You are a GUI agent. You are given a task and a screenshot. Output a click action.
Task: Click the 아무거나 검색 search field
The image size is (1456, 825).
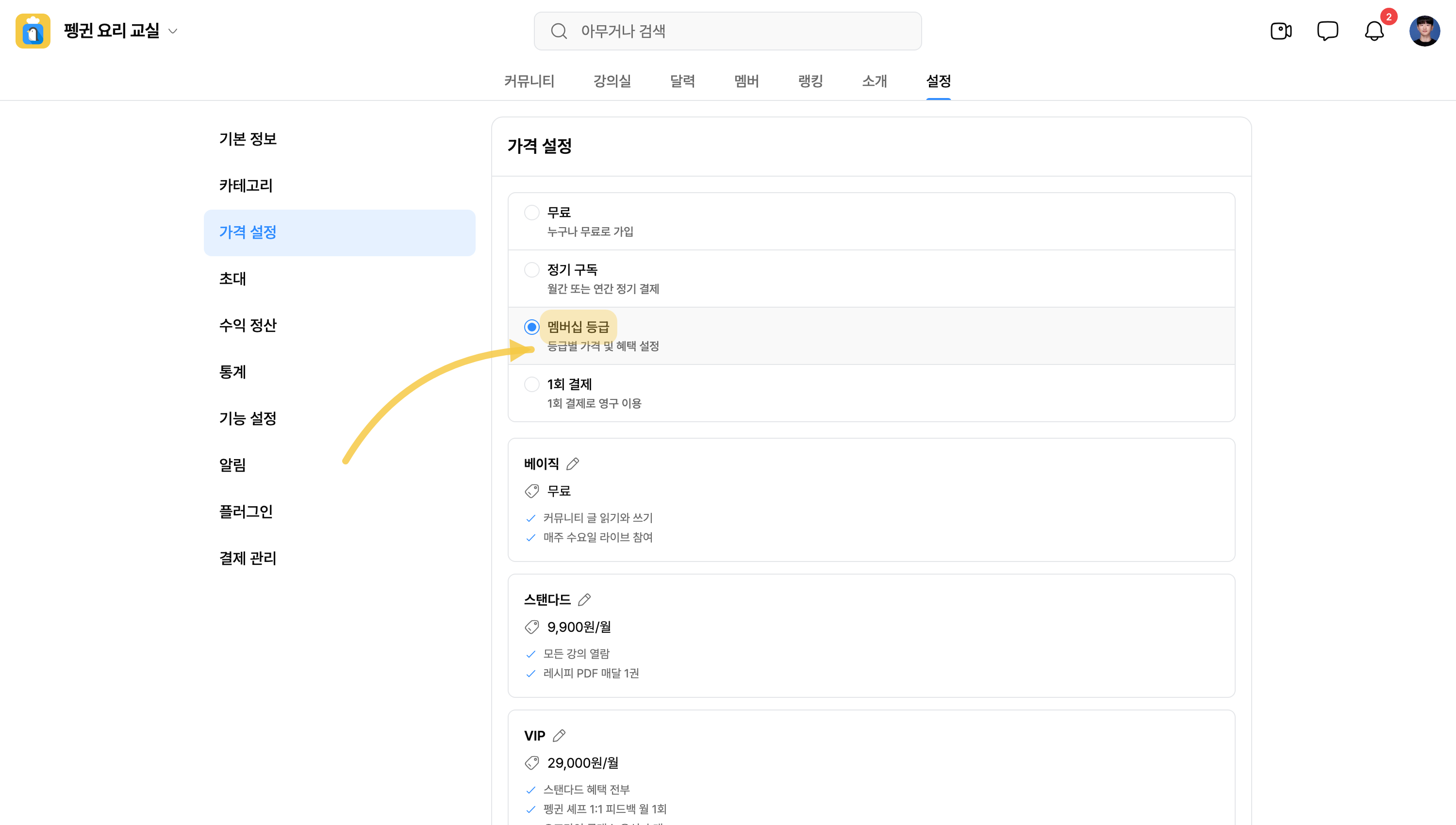coord(728,31)
